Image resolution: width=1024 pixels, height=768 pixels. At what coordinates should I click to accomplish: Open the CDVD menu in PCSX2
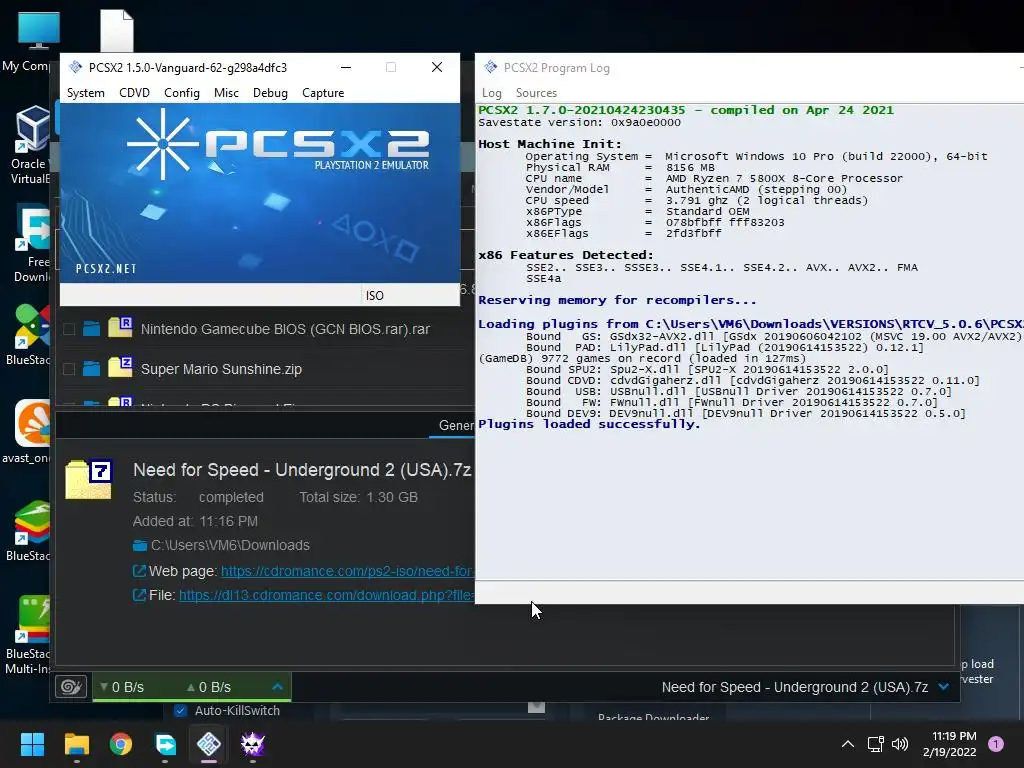pos(135,93)
